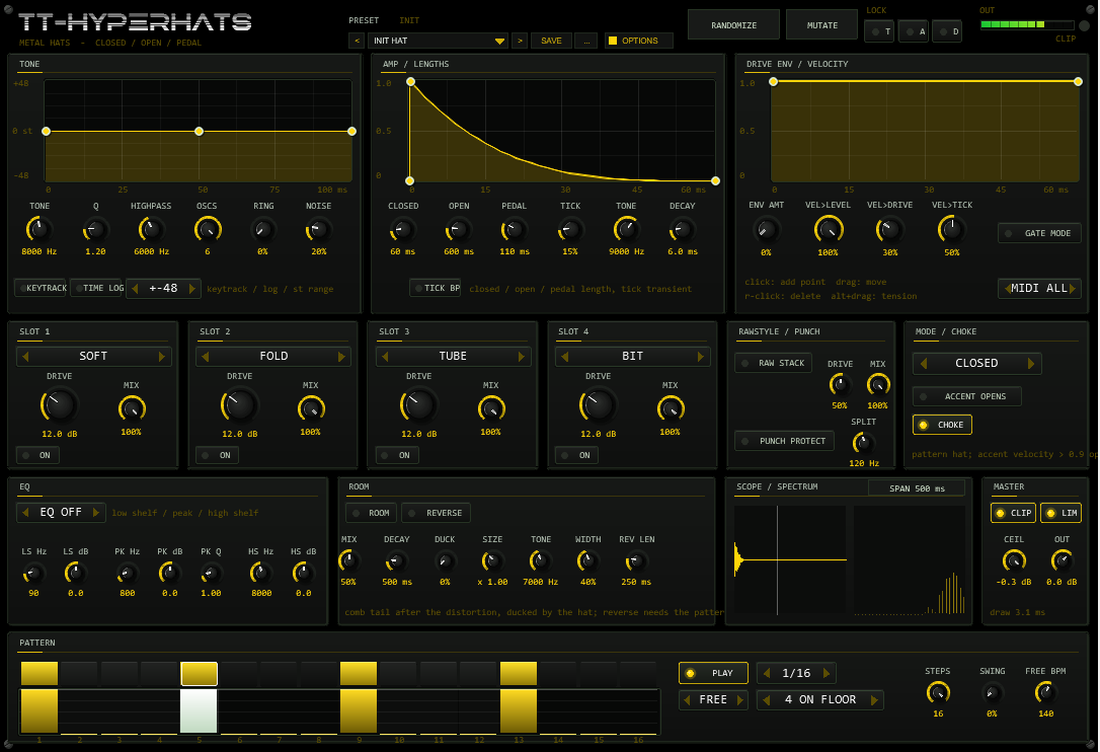Go to previous preset with left arrow
The image size is (1100, 752).
pyautogui.click(x=356, y=41)
